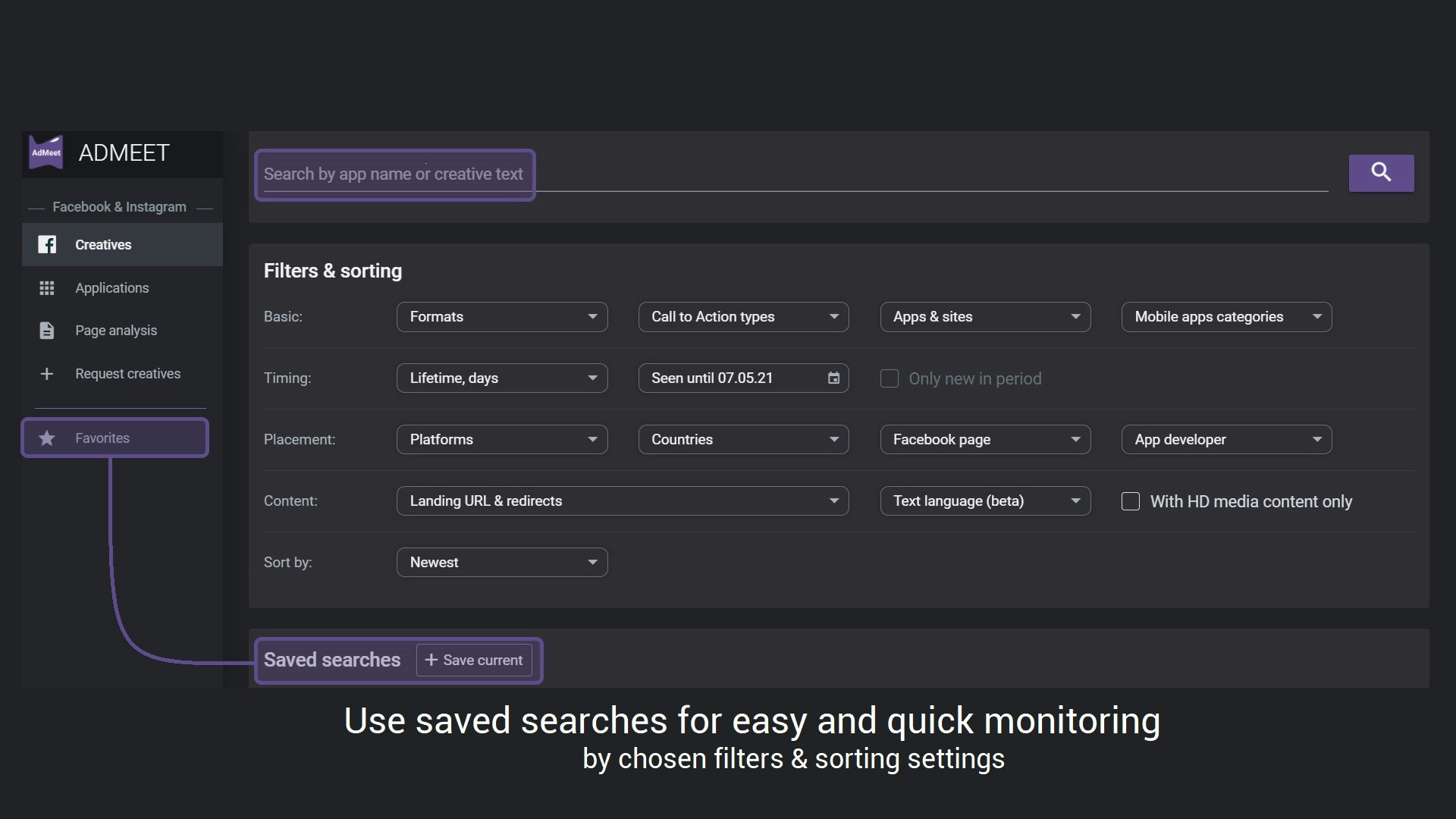The height and width of the screenshot is (819, 1456).
Task: Click the plus icon for Request creatives
Action: pos(47,374)
